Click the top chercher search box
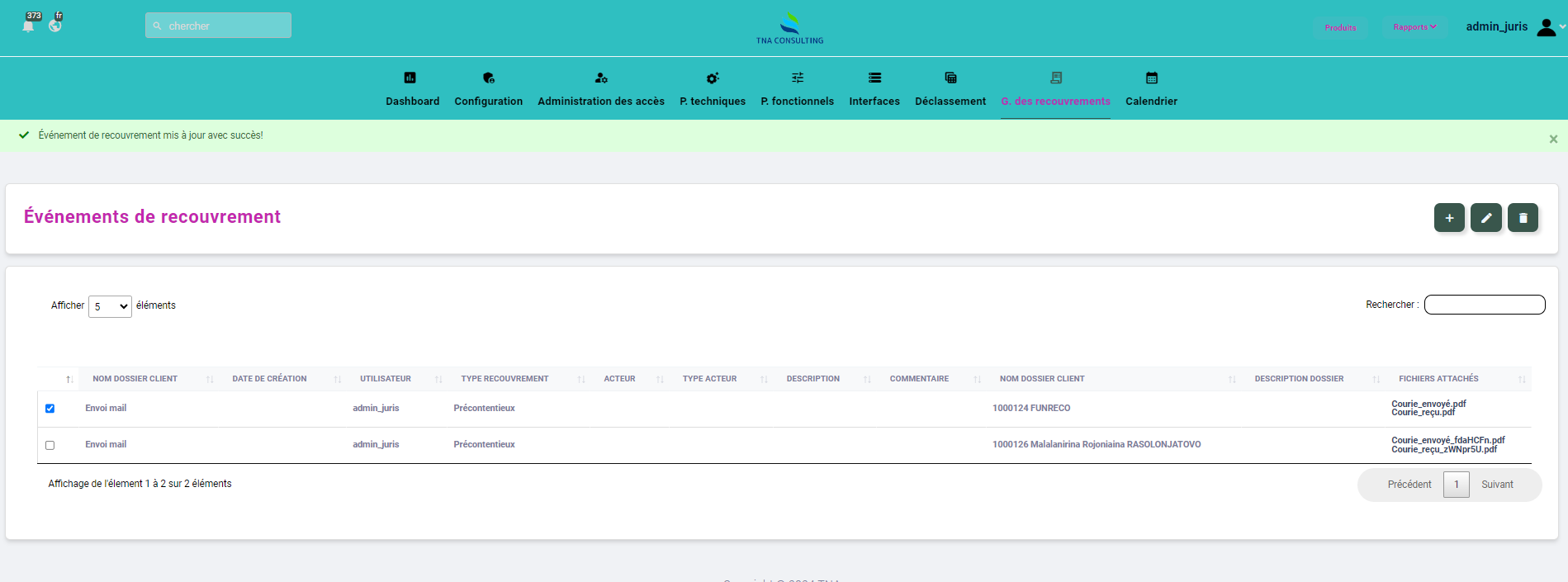 coord(219,26)
